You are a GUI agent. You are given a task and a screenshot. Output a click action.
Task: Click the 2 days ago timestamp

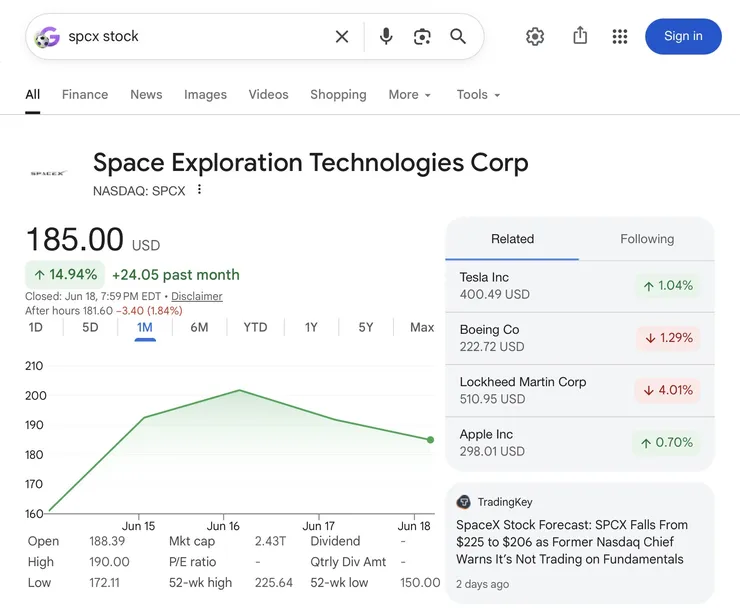pyautogui.click(x=482, y=584)
